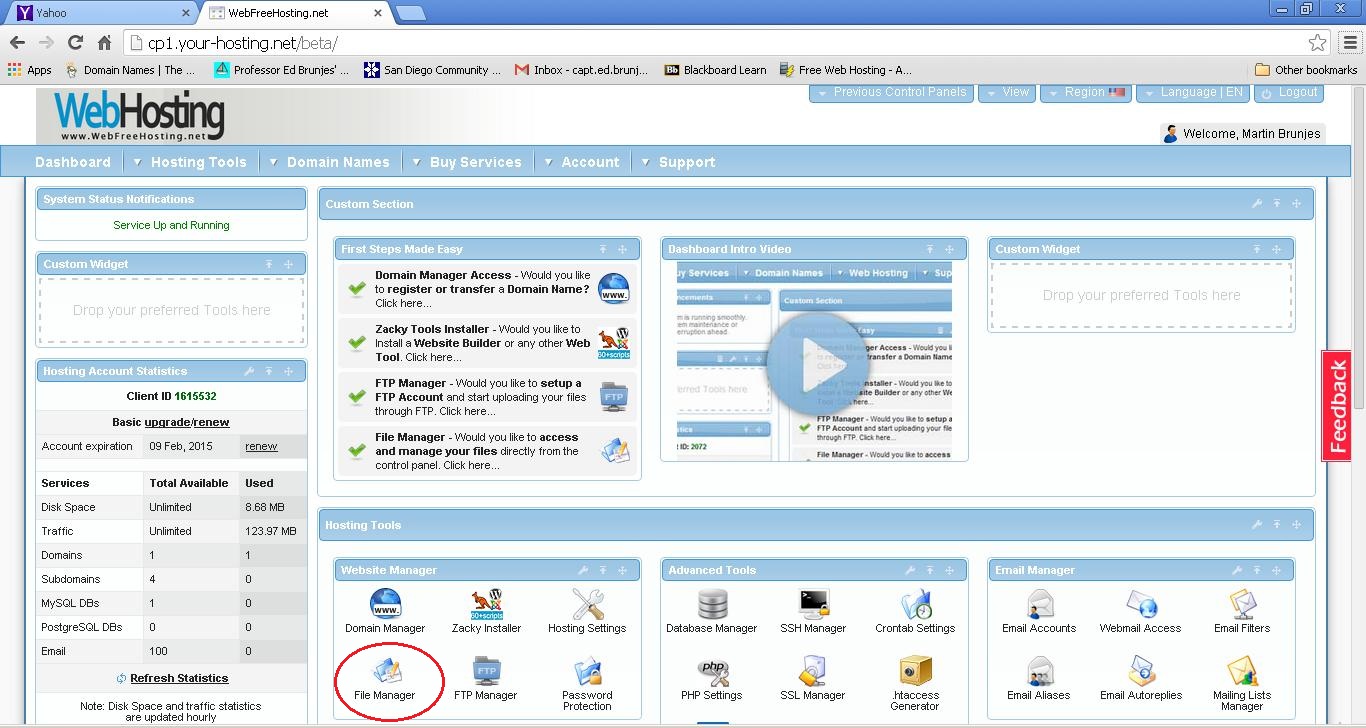Click the www globe icon beside Domain Manager Access
The width and height of the screenshot is (1366, 728).
614,288
